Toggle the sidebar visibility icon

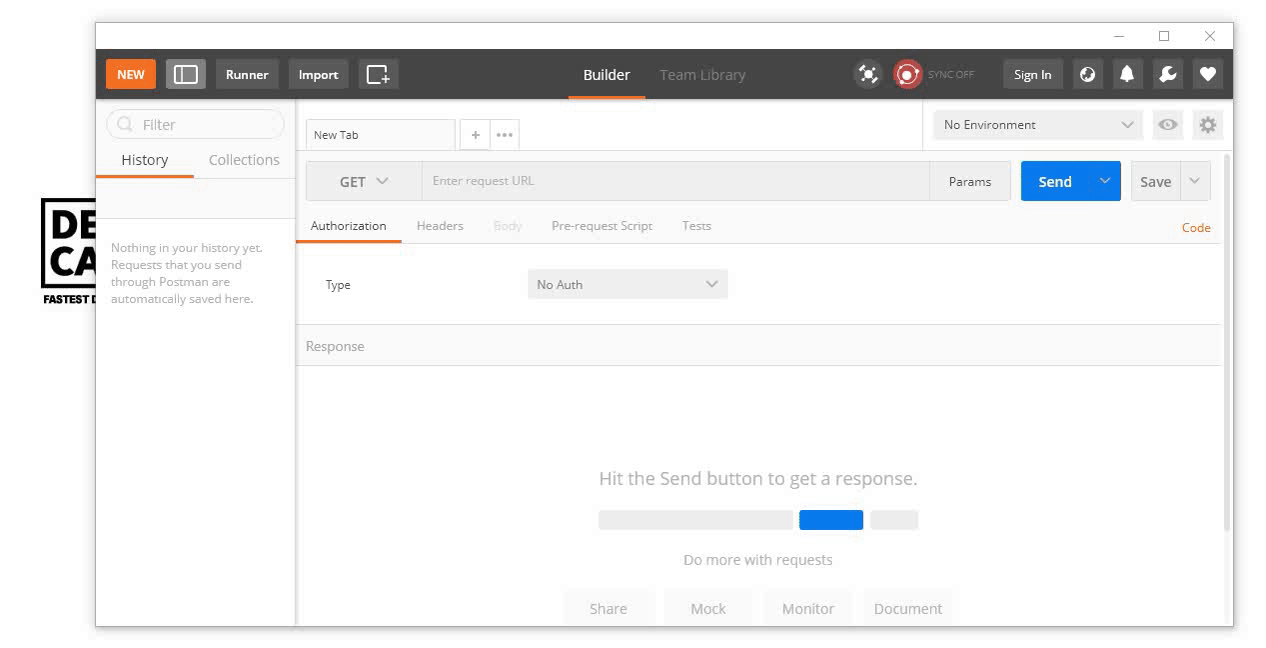coord(186,74)
